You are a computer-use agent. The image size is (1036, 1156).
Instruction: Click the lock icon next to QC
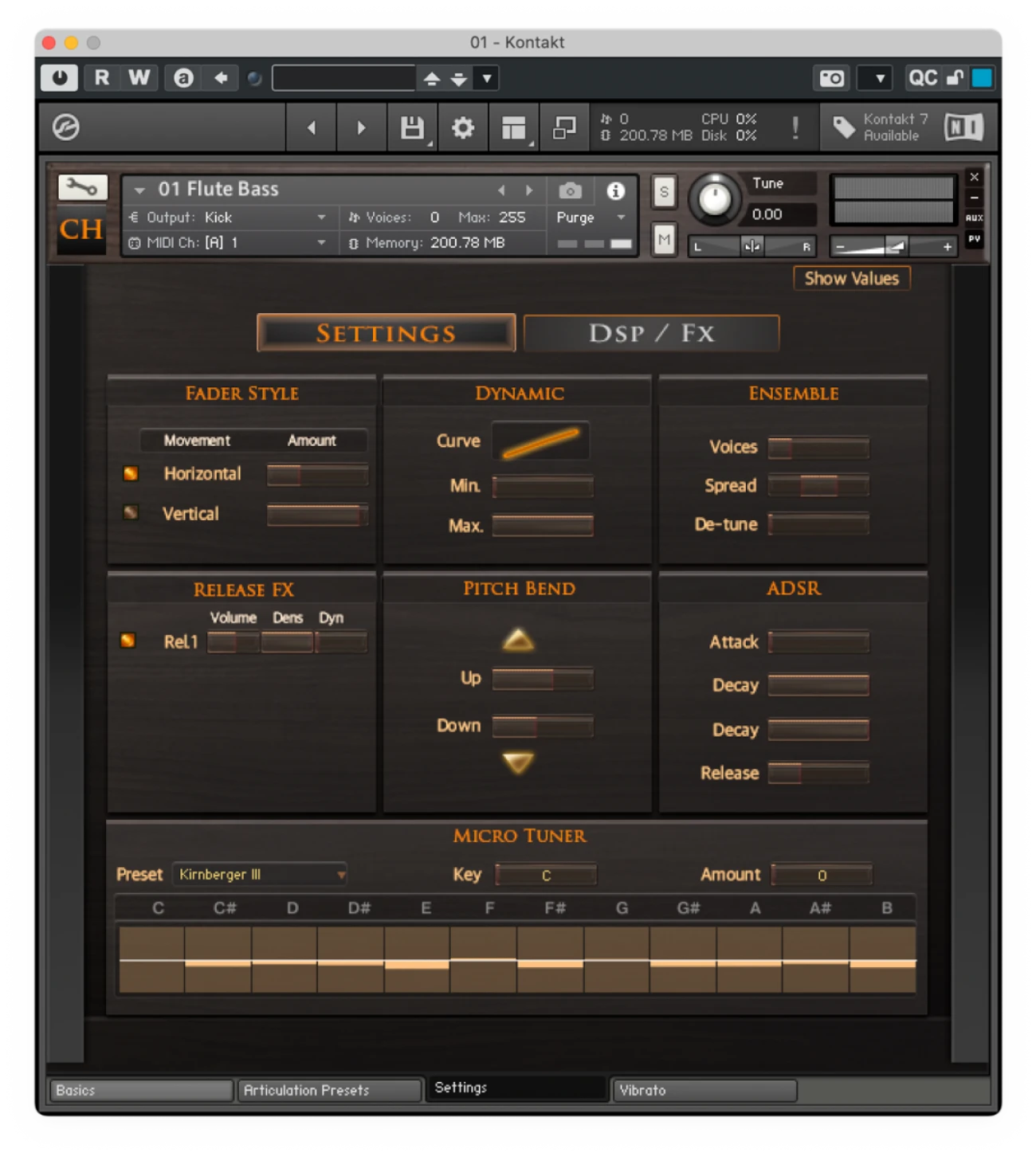pos(955,78)
